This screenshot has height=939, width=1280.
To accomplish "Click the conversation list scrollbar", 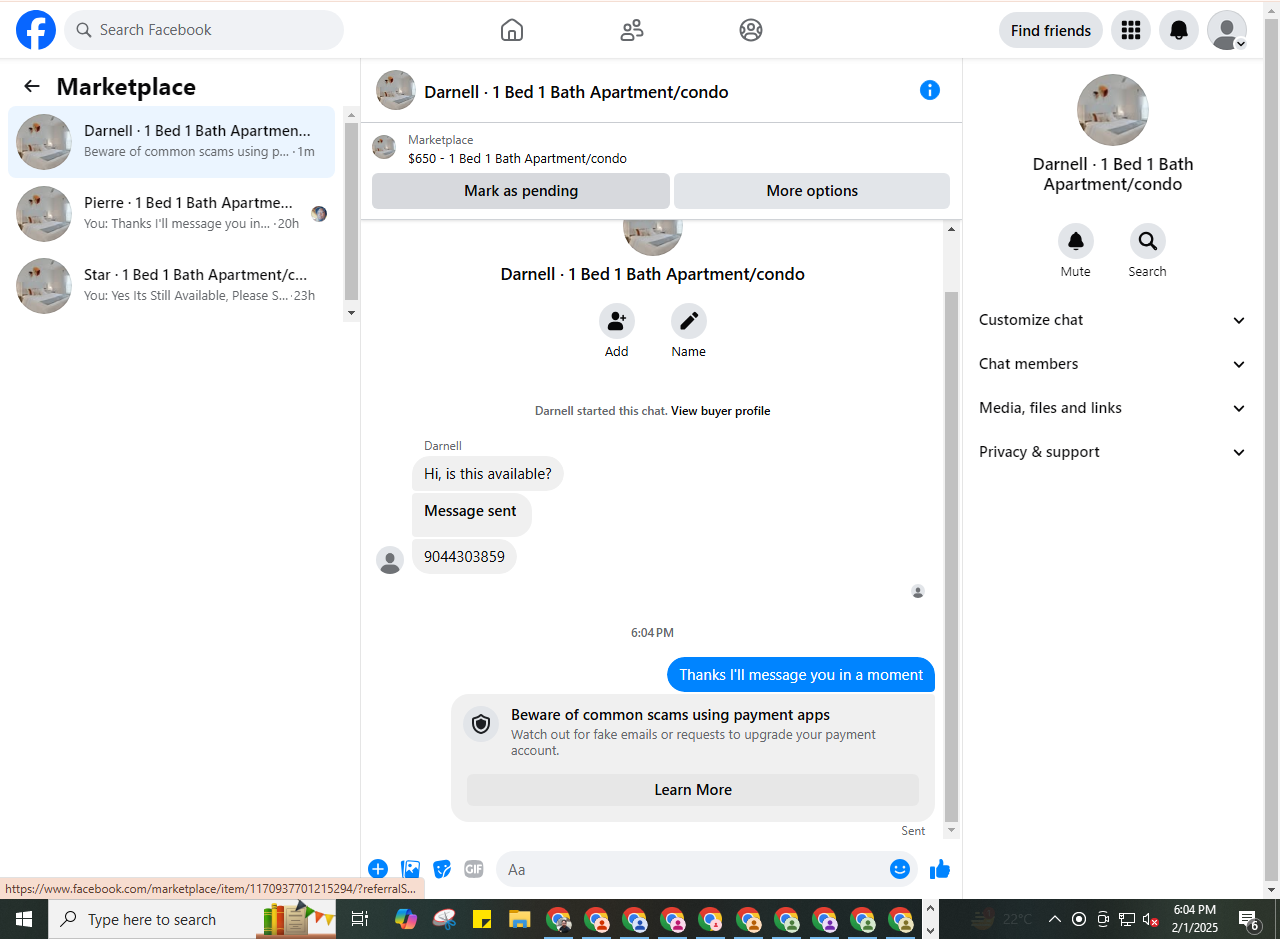I will 351,212.
